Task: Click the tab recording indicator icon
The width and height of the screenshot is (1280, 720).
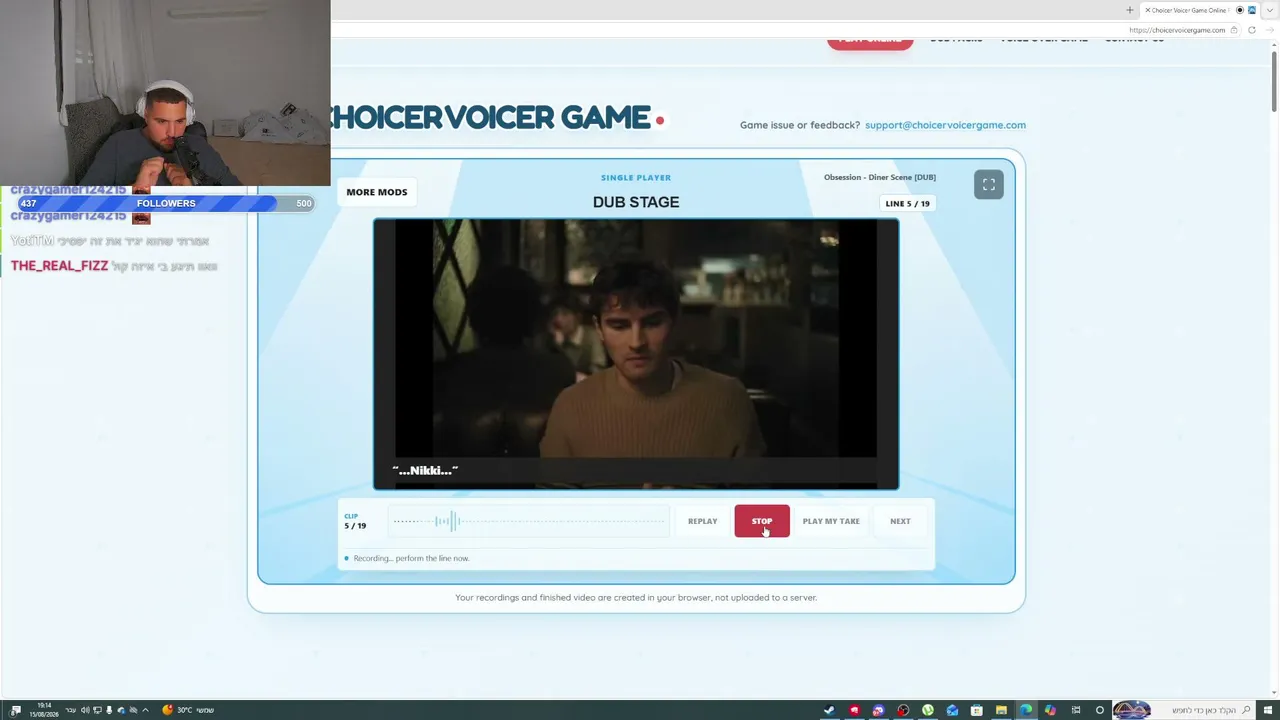Action: (x=1240, y=10)
